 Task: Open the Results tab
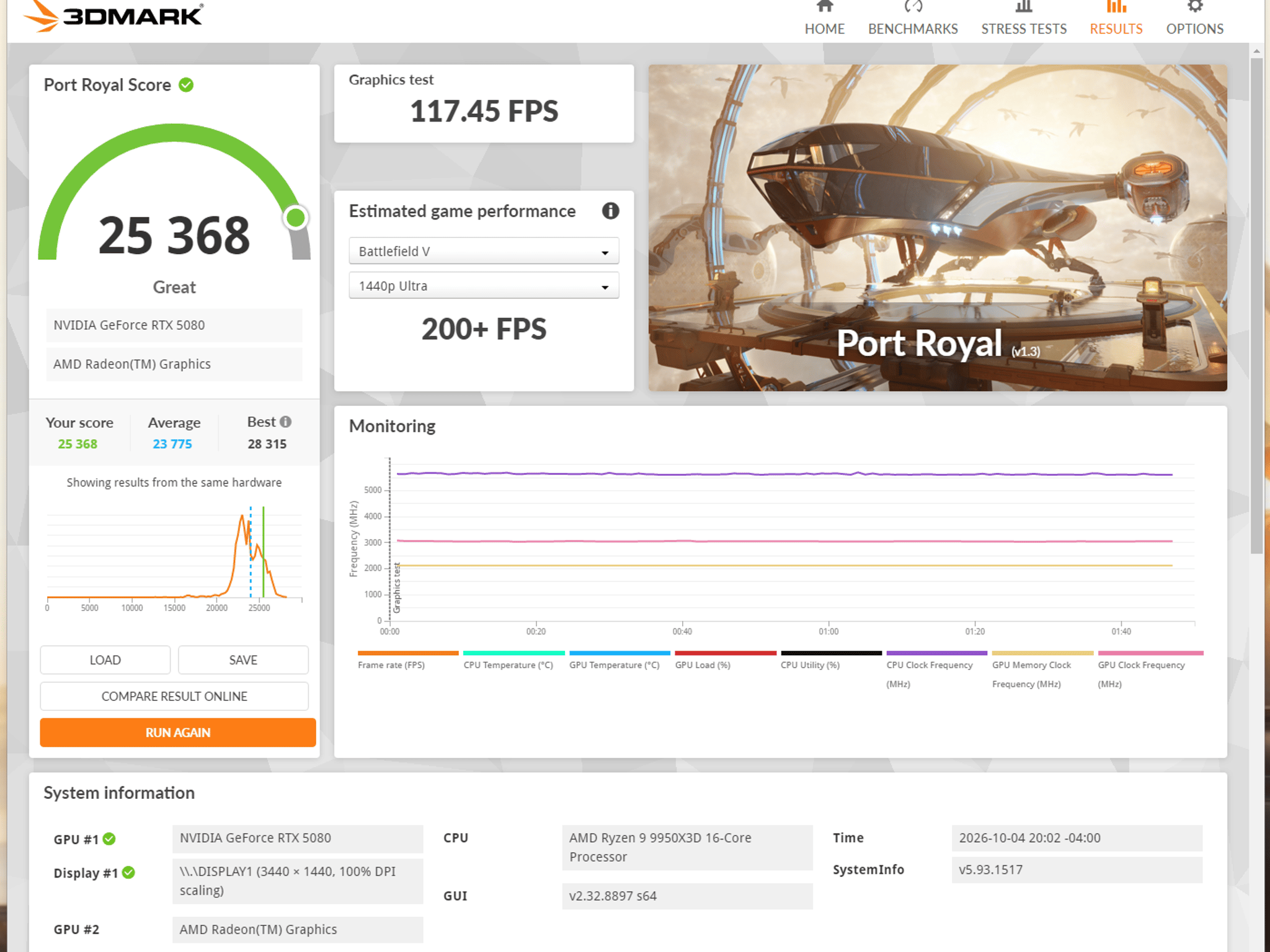(1116, 19)
